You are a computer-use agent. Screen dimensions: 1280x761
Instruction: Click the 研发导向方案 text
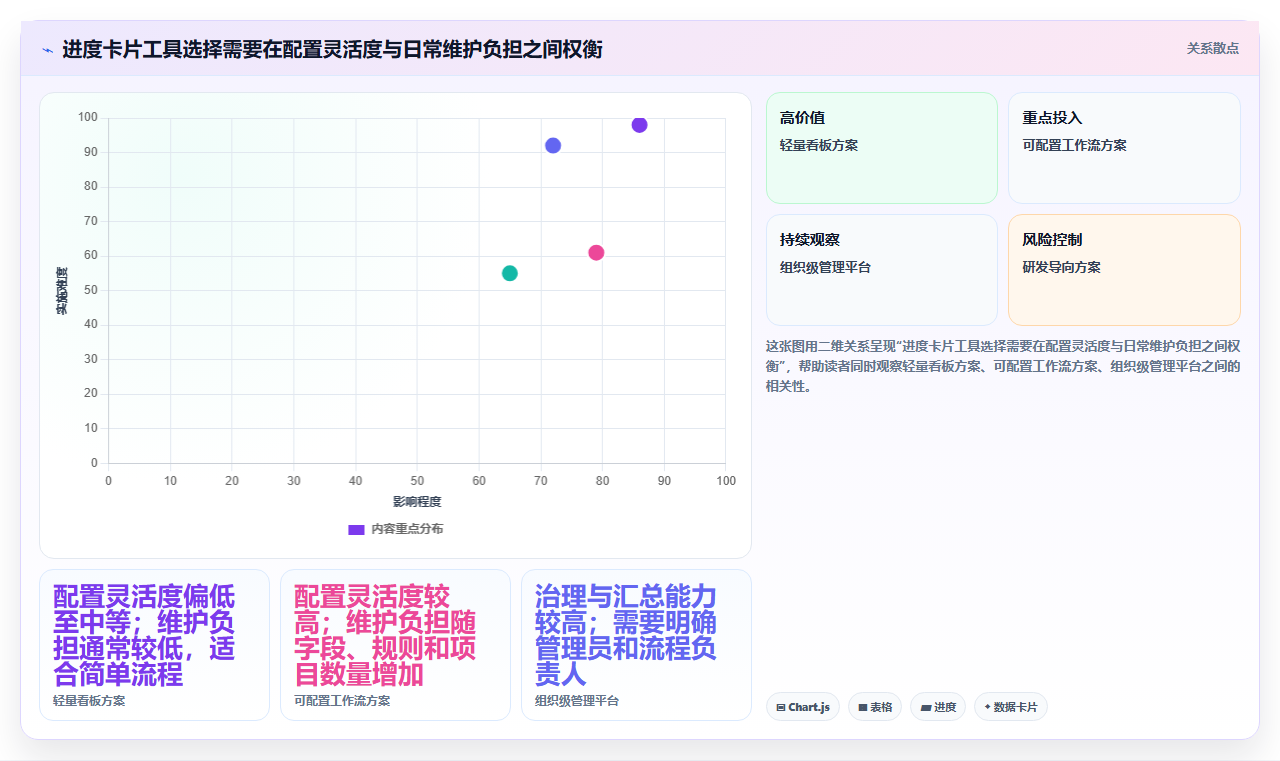(x=1061, y=267)
